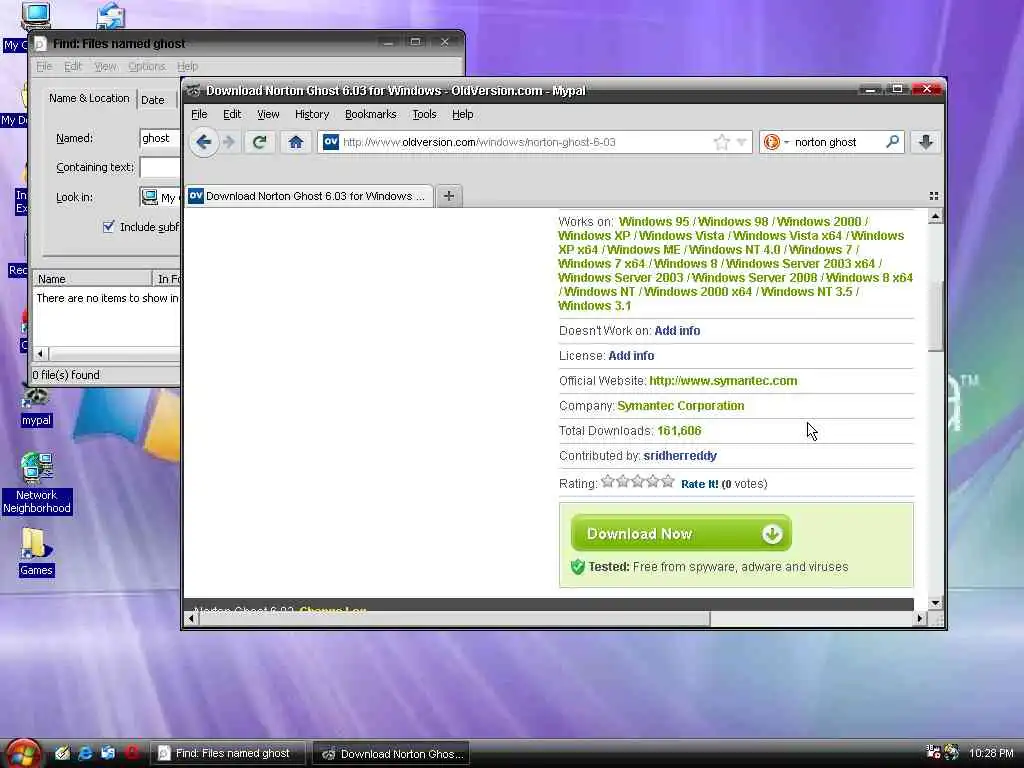Screen dimensions: 1024x768
Task: Reload the page with refresh icon
Action: pos(259,142)
